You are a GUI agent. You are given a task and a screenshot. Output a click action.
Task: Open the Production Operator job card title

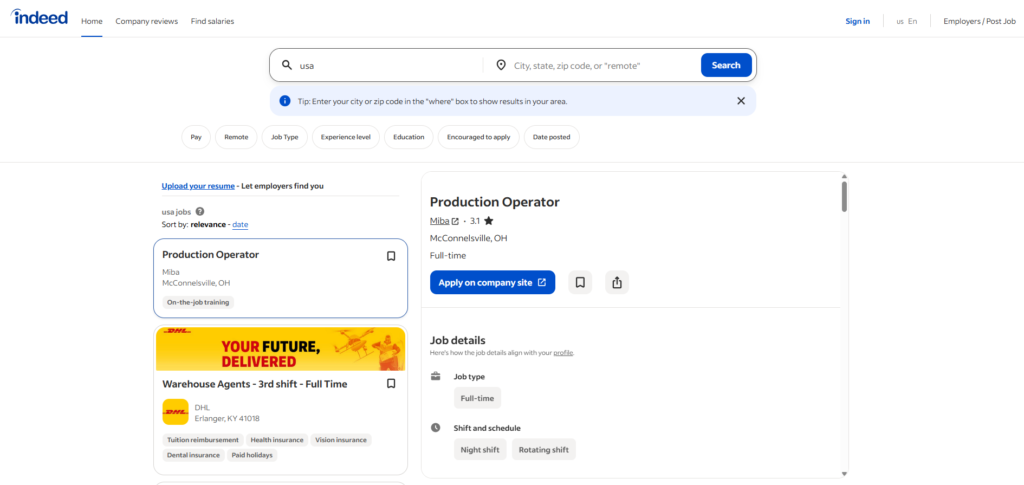pos(210,255)
